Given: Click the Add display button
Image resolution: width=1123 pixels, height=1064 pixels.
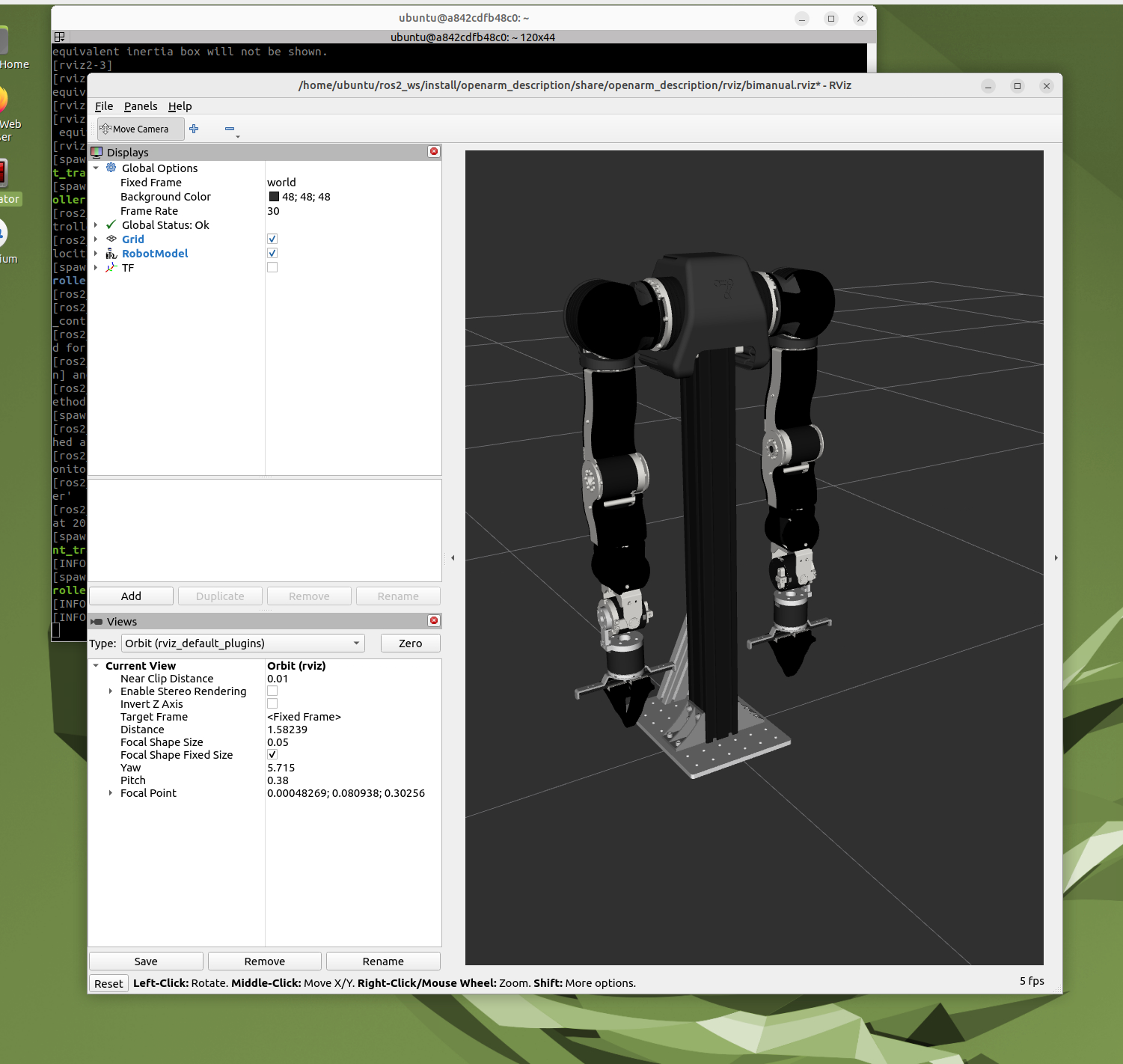Looking at the screenshot, I should 131,596.
